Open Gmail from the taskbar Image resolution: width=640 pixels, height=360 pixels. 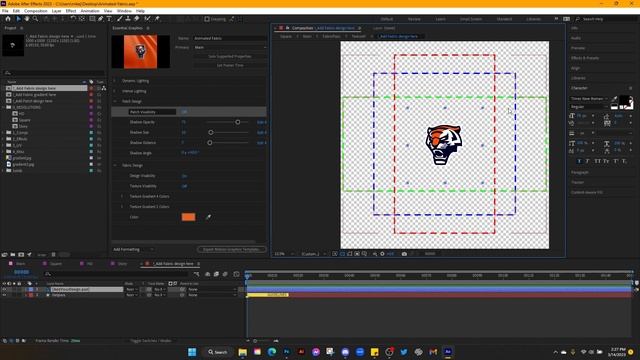click(x=433, y=352)
